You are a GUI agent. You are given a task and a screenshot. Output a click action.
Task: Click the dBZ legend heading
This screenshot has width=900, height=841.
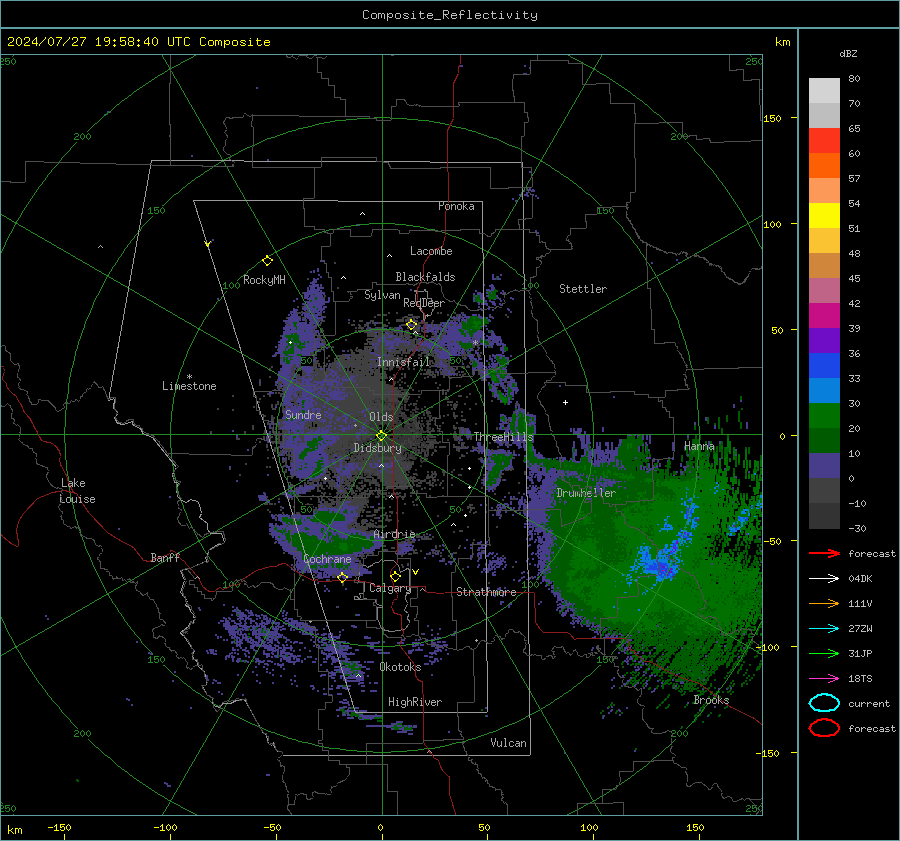pyautogui.click(x=848, y=54)
